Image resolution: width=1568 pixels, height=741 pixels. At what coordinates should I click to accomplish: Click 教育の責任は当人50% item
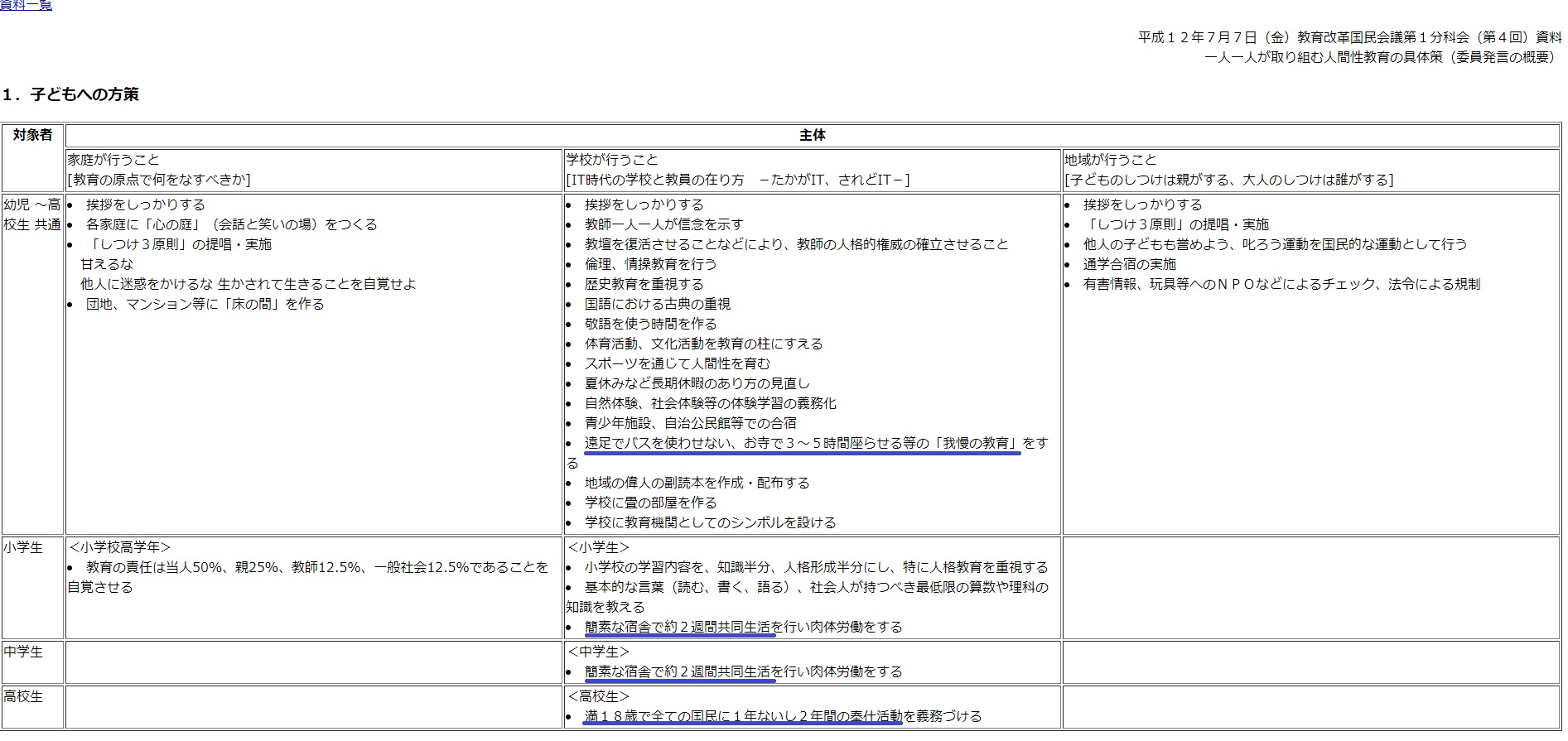click(x=308, y=577)
